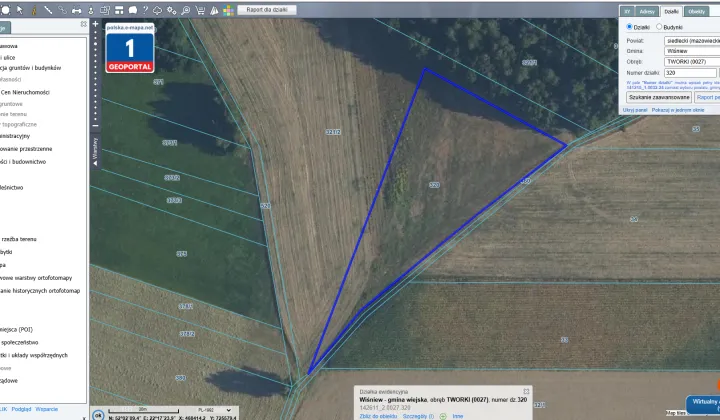Click parcel label 320 on the map
720x420 pixels.
[434, 185]
